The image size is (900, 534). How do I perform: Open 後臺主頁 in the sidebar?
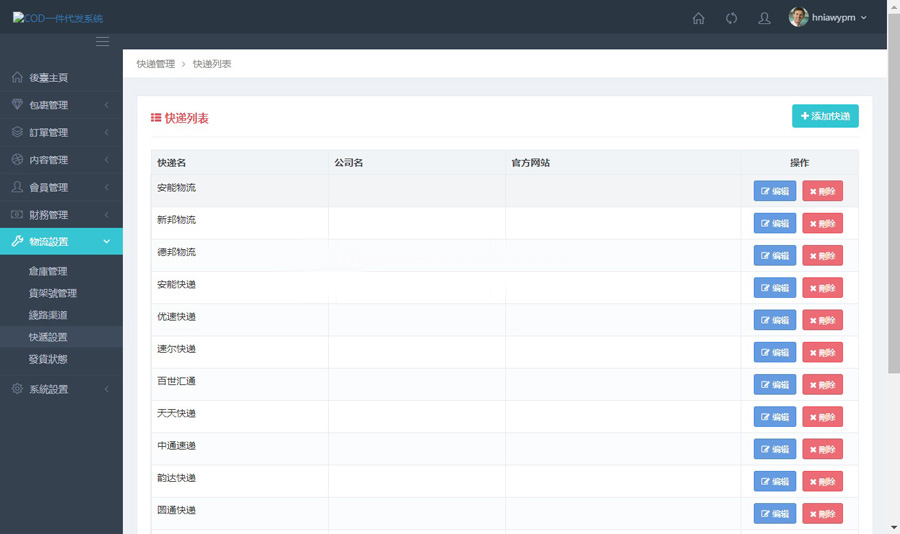coord(48,78)
